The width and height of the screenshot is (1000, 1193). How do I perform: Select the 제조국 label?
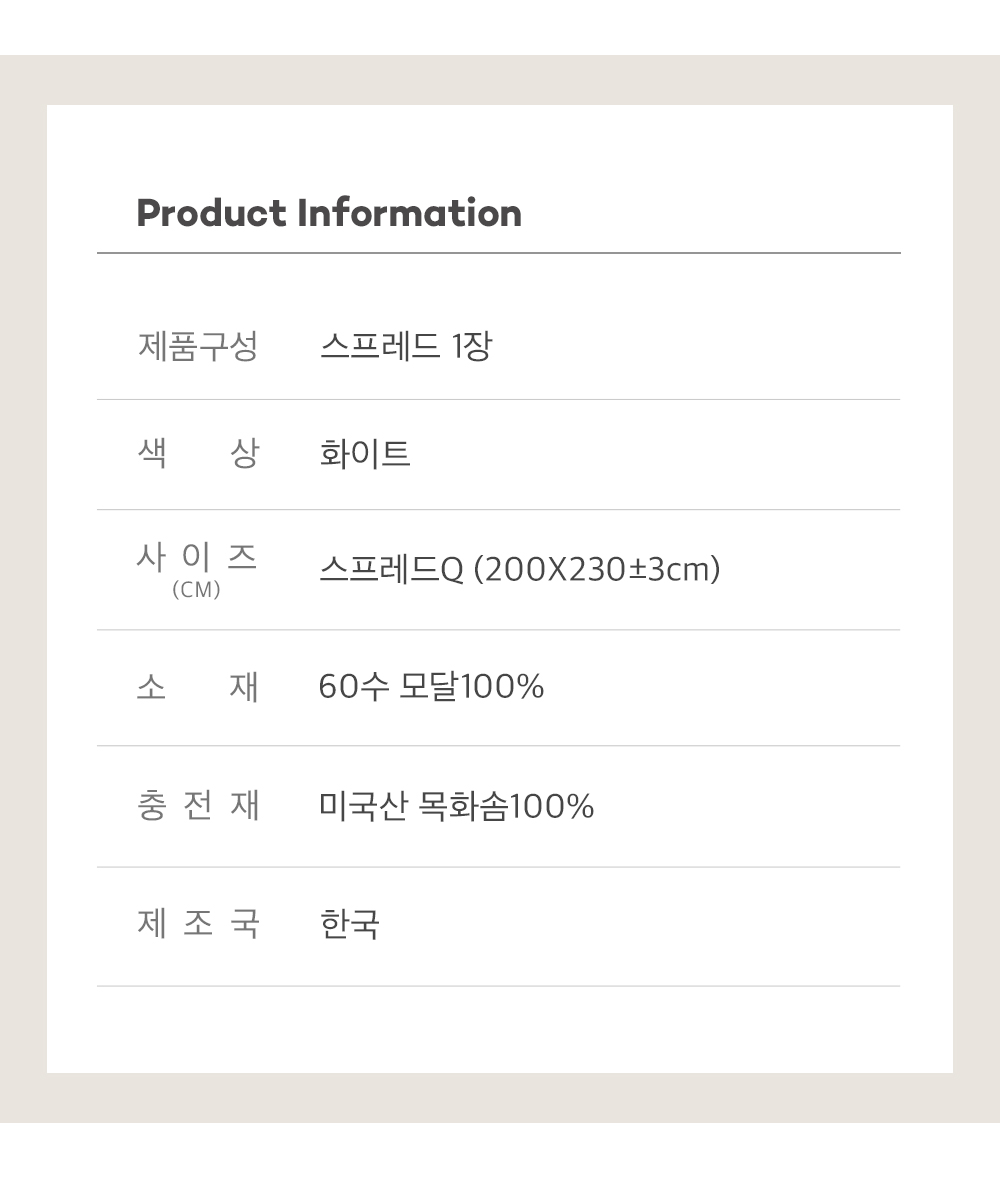198,924
